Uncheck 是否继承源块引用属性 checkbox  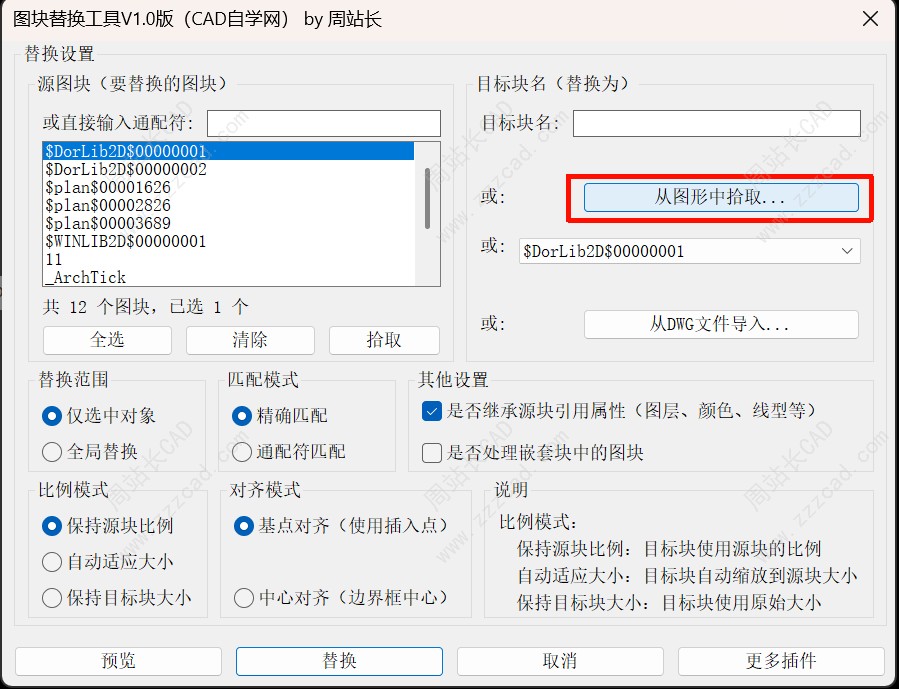coord(432,411)
